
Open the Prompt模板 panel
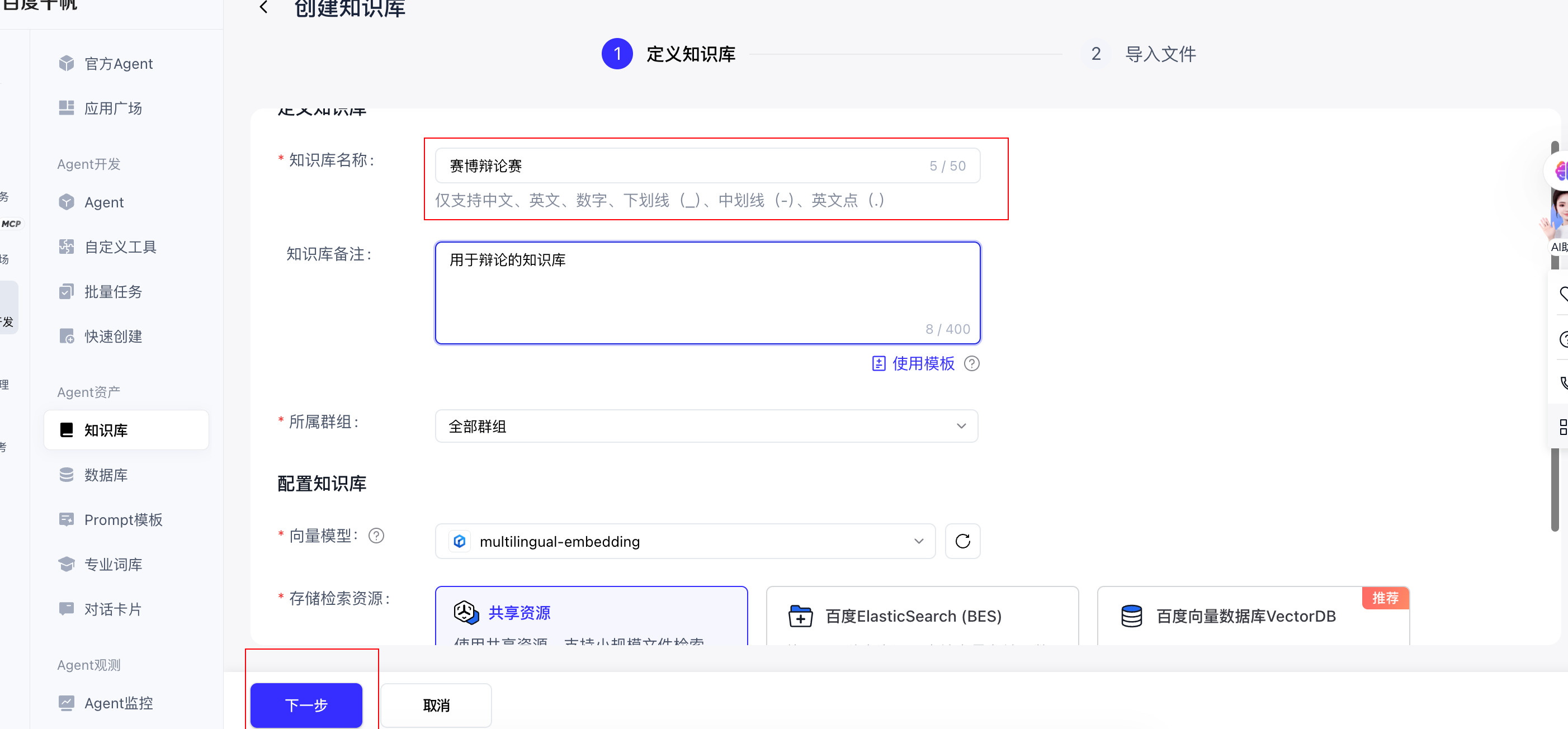click(x=123, y=519)
